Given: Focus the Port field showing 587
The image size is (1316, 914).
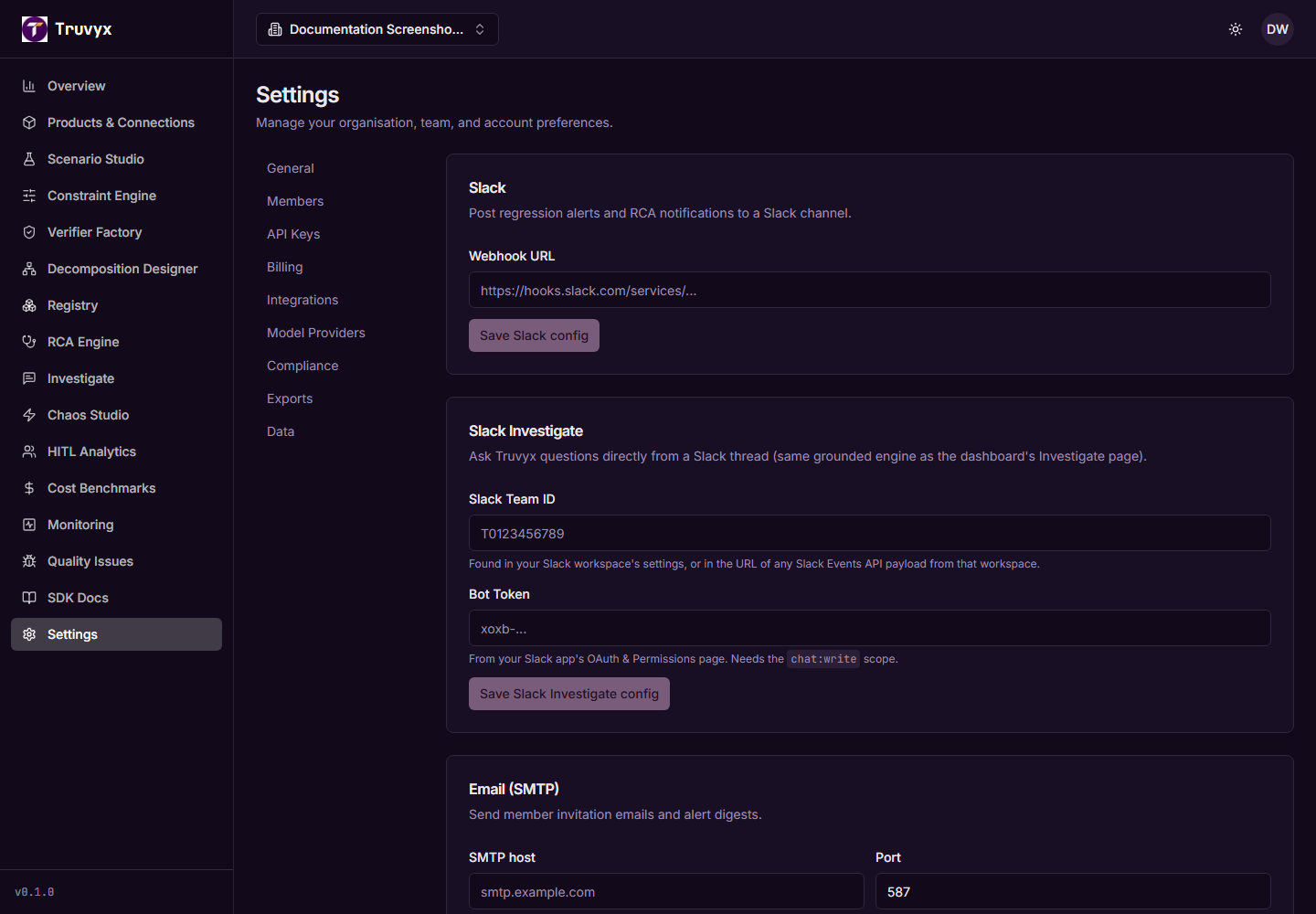Looking at the screenshot, I should (1073, 891).
